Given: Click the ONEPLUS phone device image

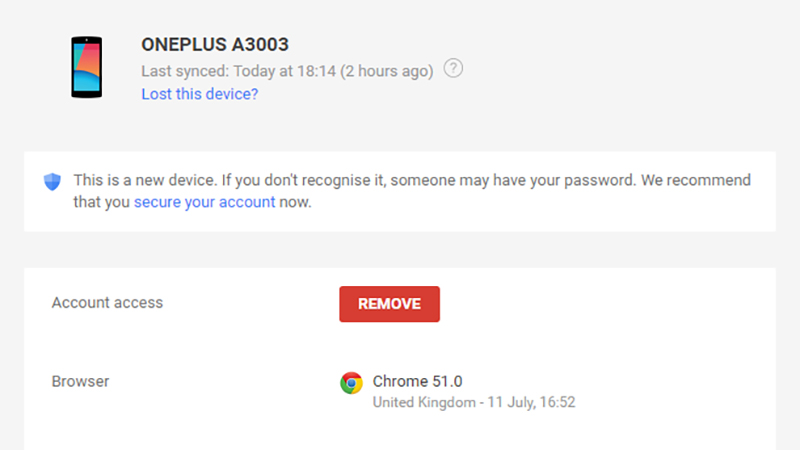Looking at the screenshot, I should (x=86, y=67).
